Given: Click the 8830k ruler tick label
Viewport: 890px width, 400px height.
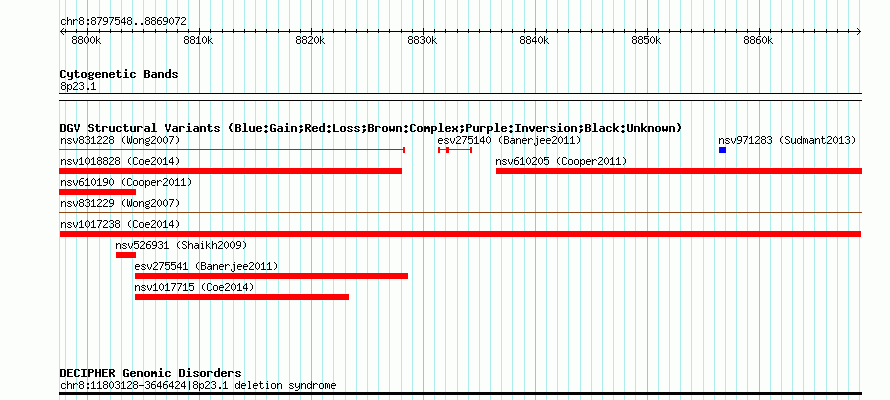Looking at the screenshot, I should click(x=423, y=41).
